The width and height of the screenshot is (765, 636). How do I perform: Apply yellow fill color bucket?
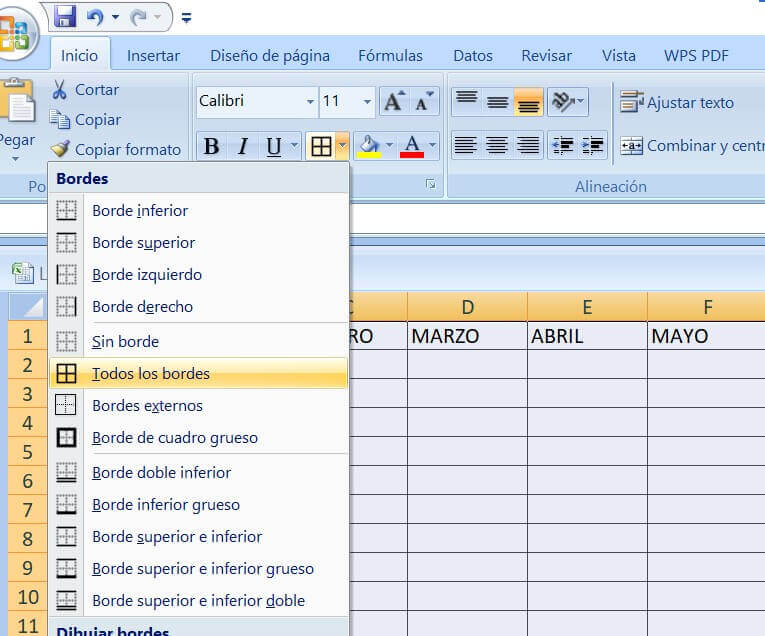pos(369,146)
